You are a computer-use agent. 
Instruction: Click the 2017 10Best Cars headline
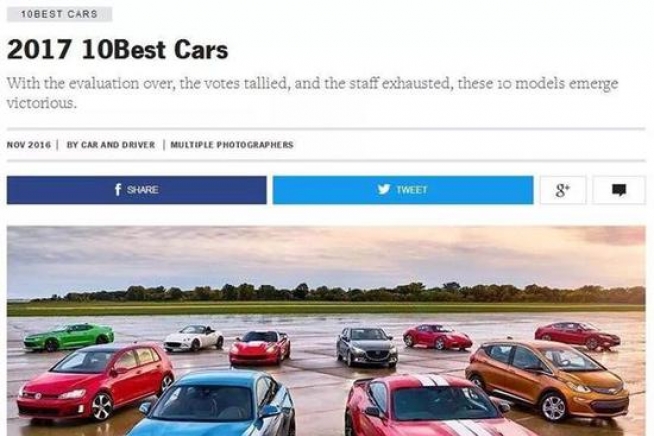click(118, 50)
